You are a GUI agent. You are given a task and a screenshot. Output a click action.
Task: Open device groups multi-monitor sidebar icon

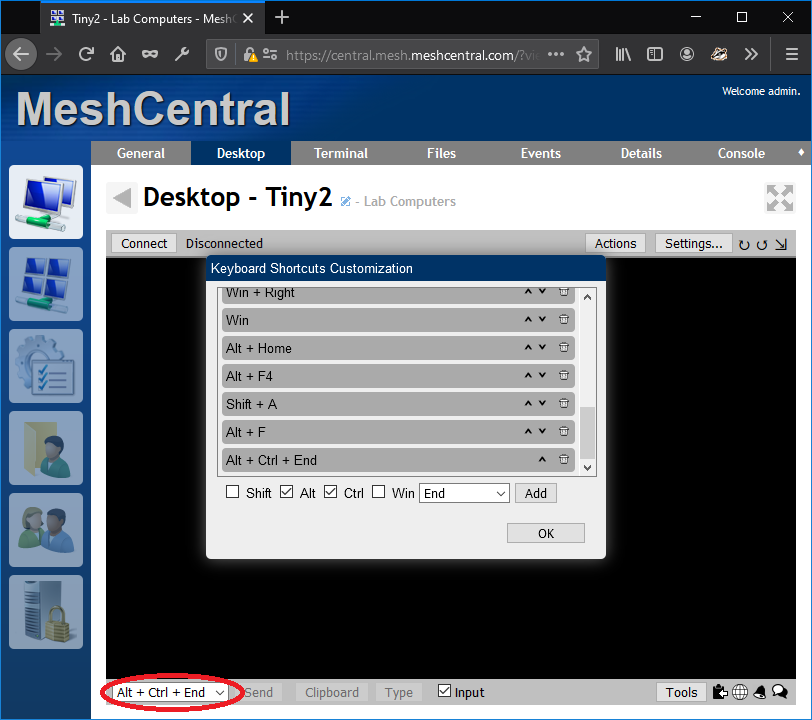point(46,284)
